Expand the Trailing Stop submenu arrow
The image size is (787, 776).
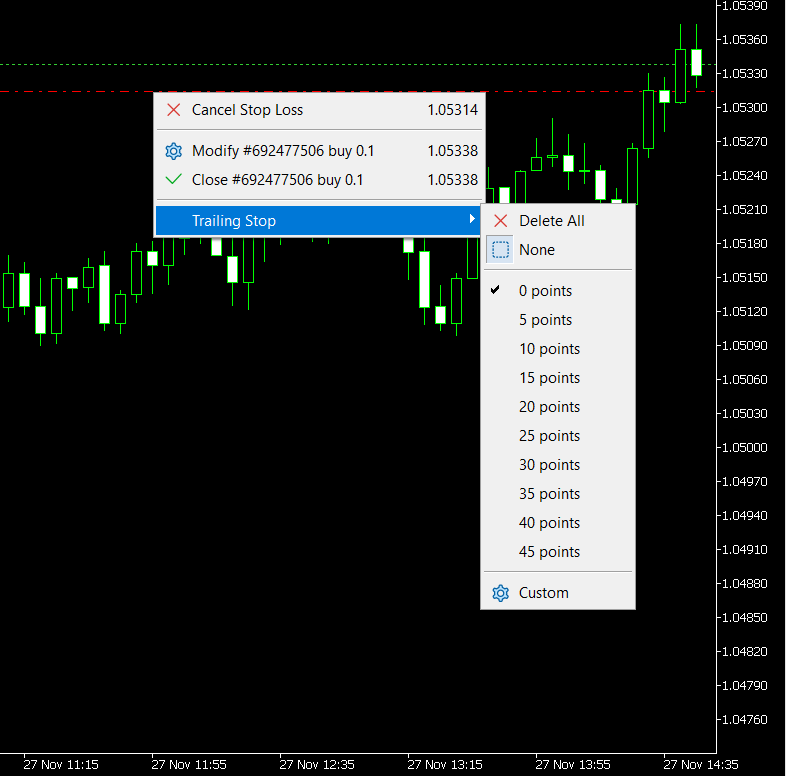tap(472, 220)
